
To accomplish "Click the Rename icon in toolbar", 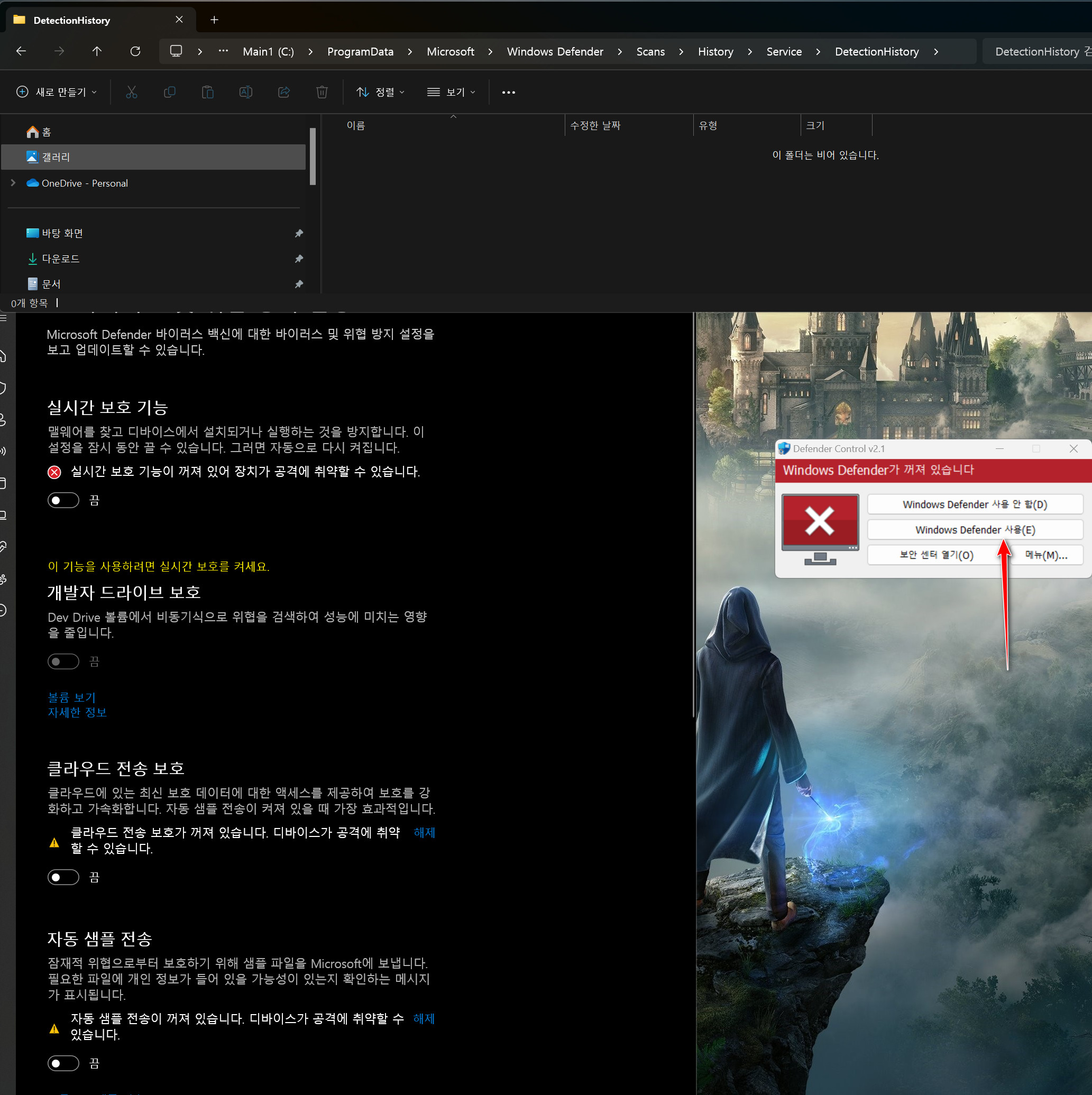I will tap(245, 92).
